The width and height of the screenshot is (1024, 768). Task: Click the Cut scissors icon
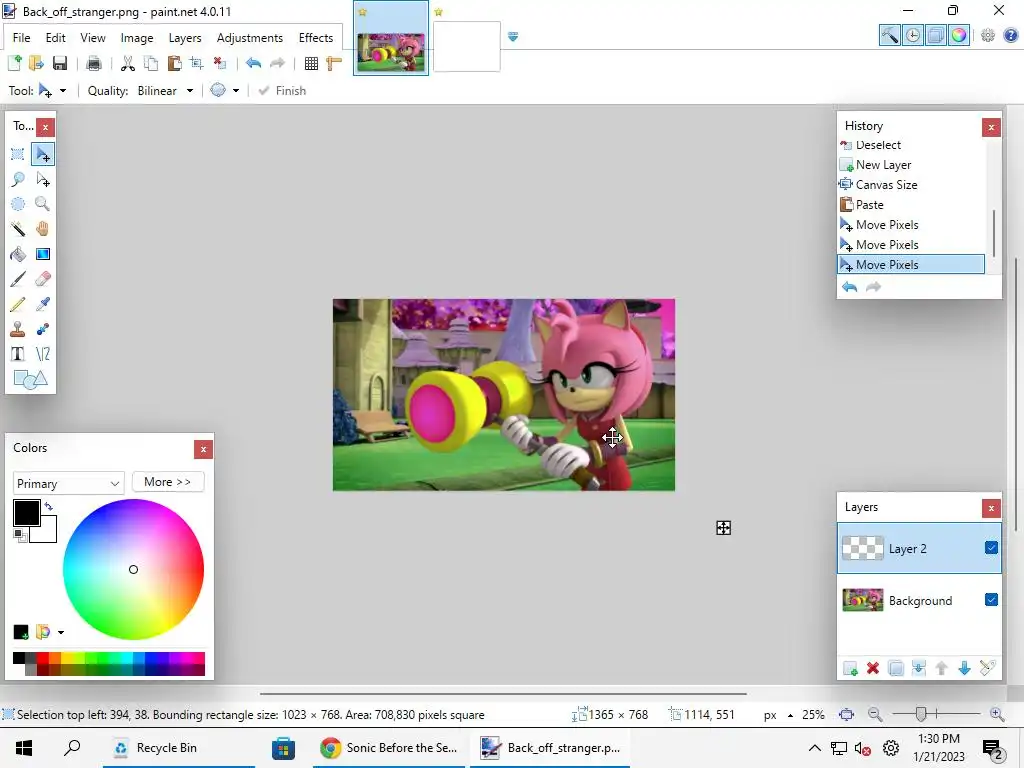(127, 63)
